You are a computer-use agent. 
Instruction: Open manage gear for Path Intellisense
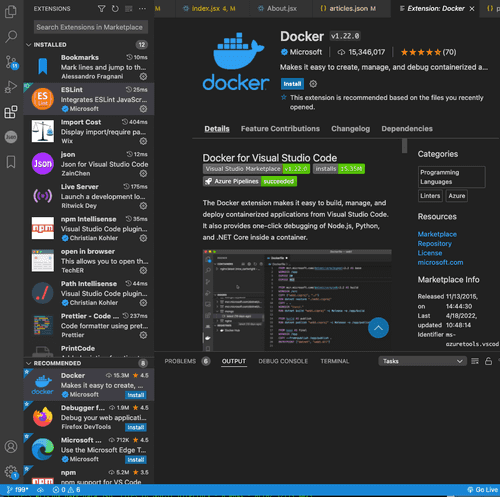pyautogui.click(x=143, y=303)
